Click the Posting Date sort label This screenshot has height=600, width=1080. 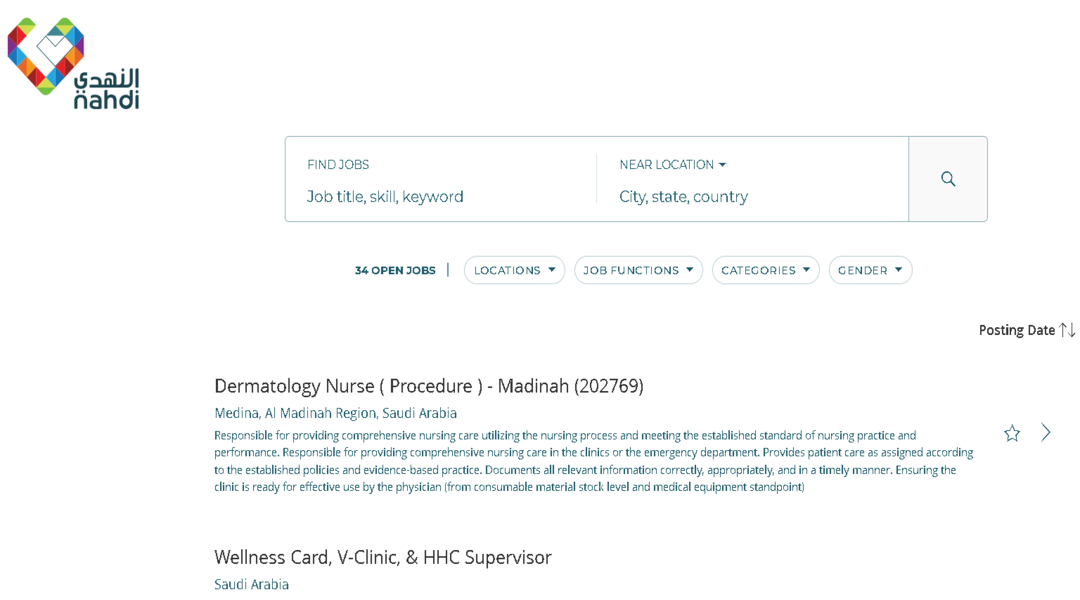pos(1017,330)
